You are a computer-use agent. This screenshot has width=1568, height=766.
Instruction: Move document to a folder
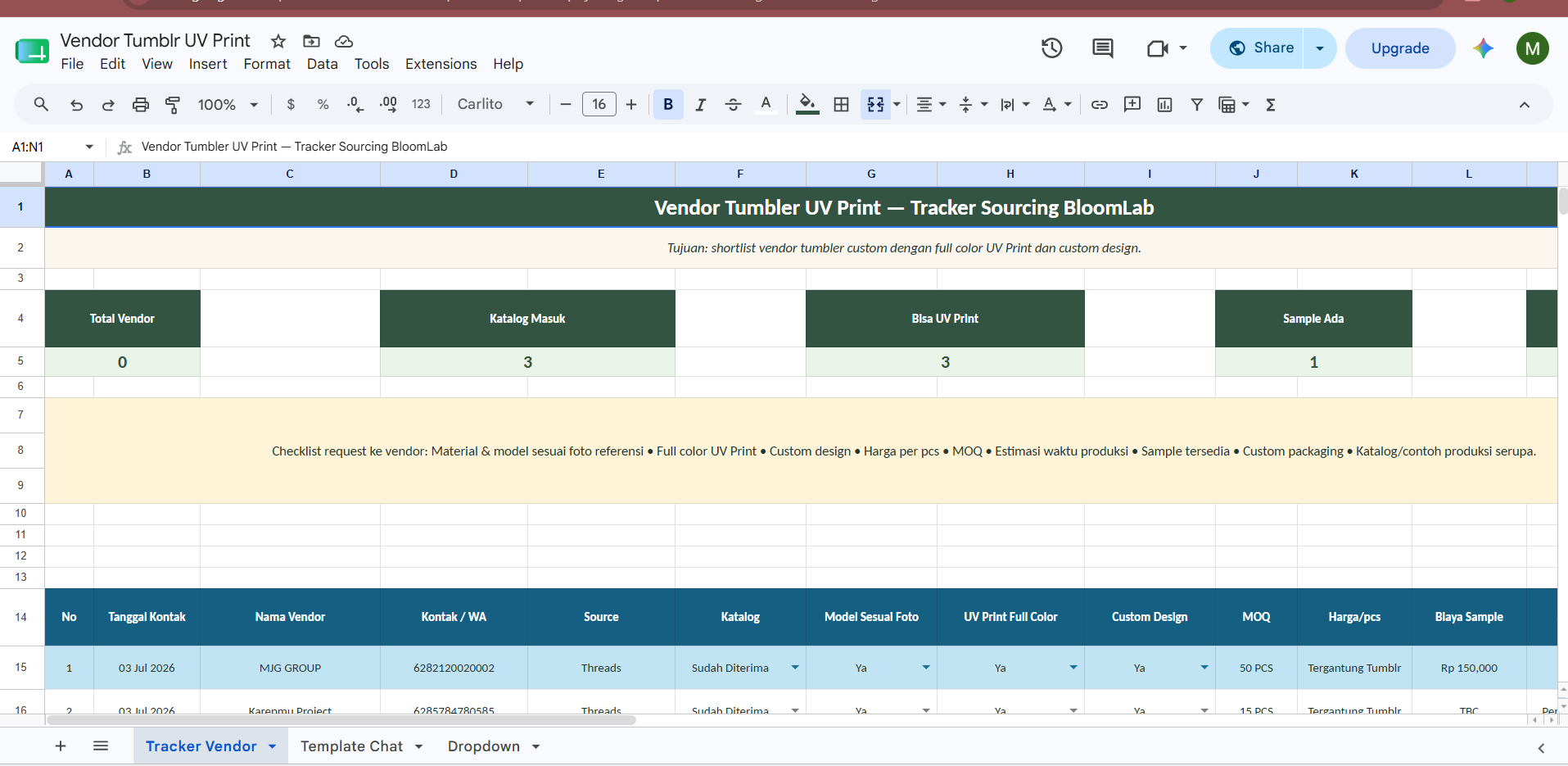point(311,41)
